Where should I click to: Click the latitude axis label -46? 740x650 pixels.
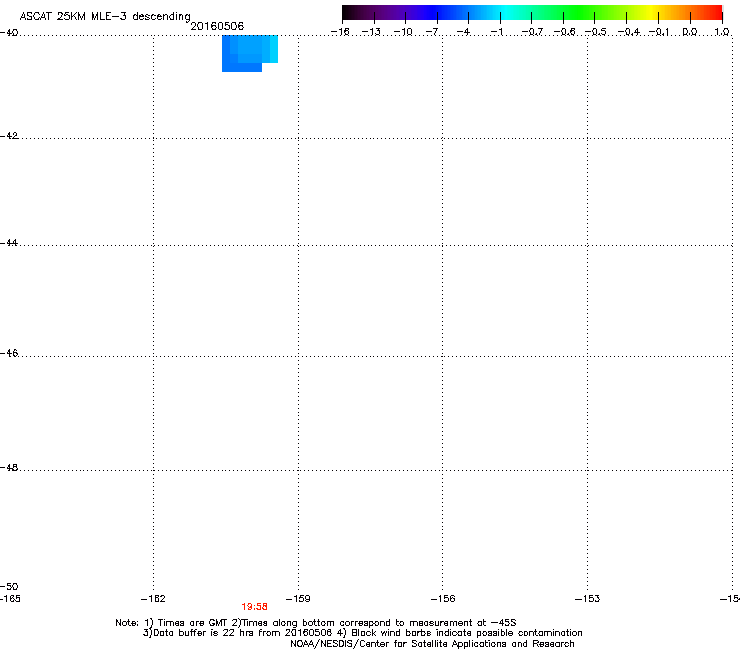(9, 354)
